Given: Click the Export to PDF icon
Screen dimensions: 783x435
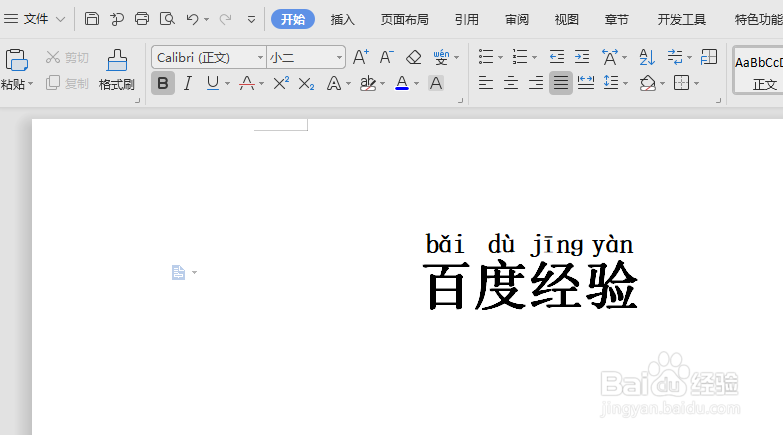Looking at the screenshot, I should [x=117, y=19].
